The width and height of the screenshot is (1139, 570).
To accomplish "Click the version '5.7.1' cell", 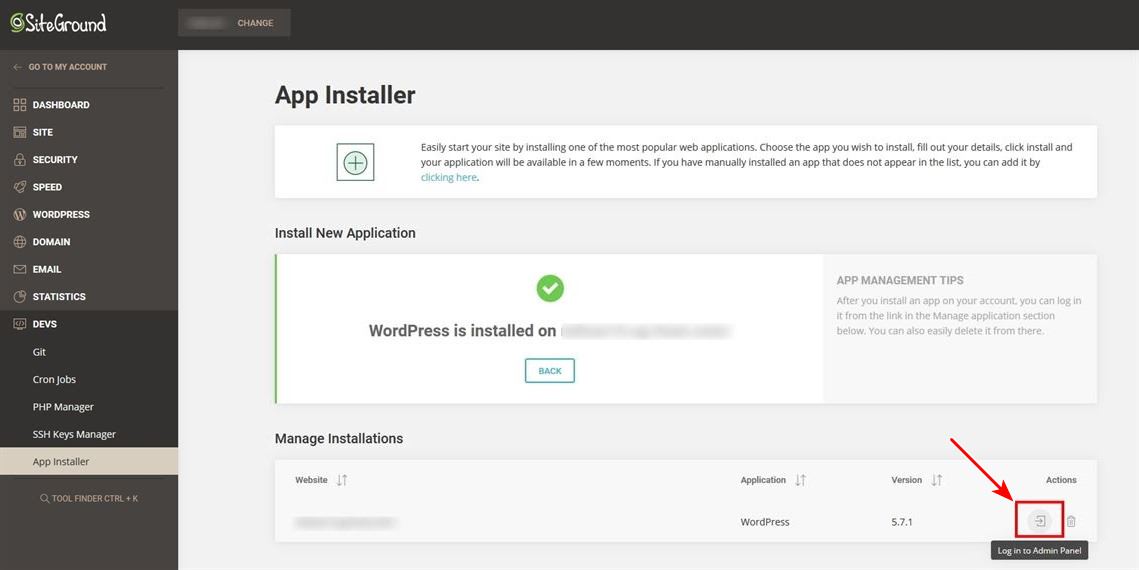I will coord(902,521).
